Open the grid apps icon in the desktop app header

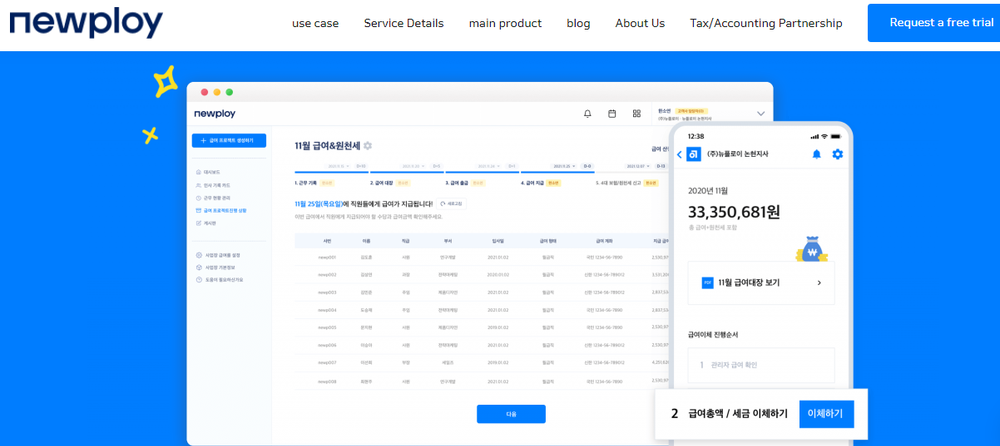pos(636,114)
